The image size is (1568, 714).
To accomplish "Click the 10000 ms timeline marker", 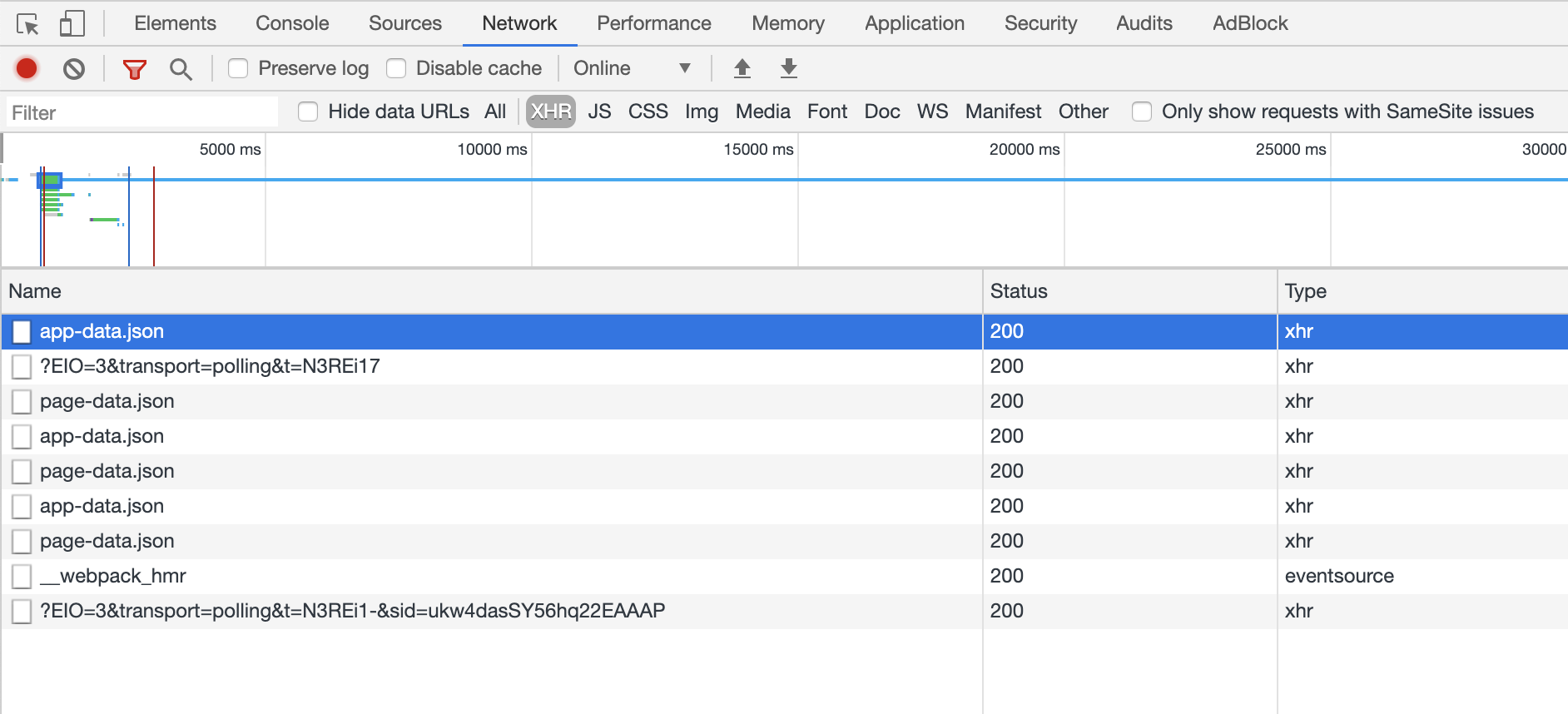I will [x=492, y=149].
